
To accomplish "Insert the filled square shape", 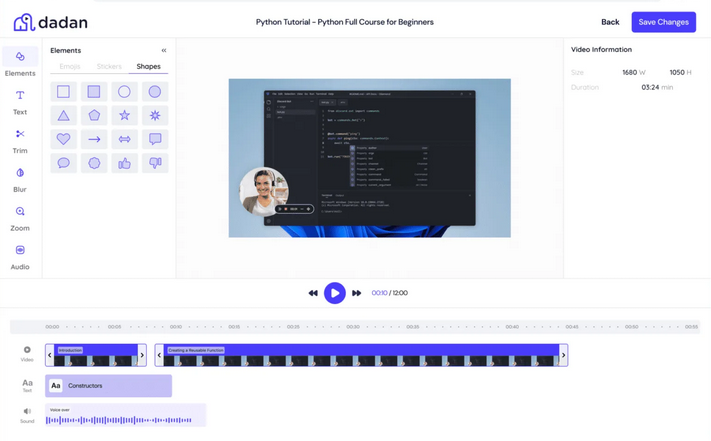I will click(x=94, y=92).
